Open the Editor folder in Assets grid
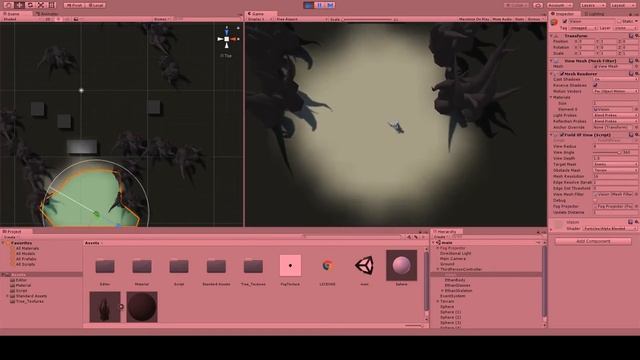Screen dimensions: 640x360 click(105, 267)
